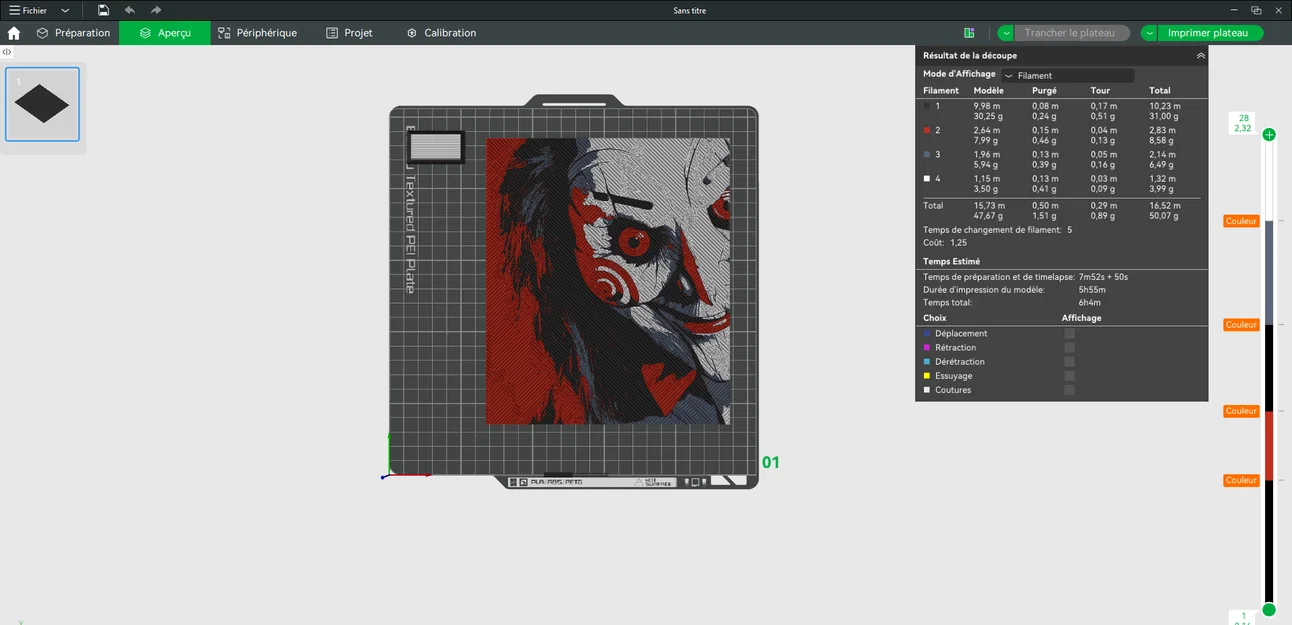Viewport: 1292px width, 625px height.
Task: Show Coutures by ticking its checkbox
Action: 1069,390
